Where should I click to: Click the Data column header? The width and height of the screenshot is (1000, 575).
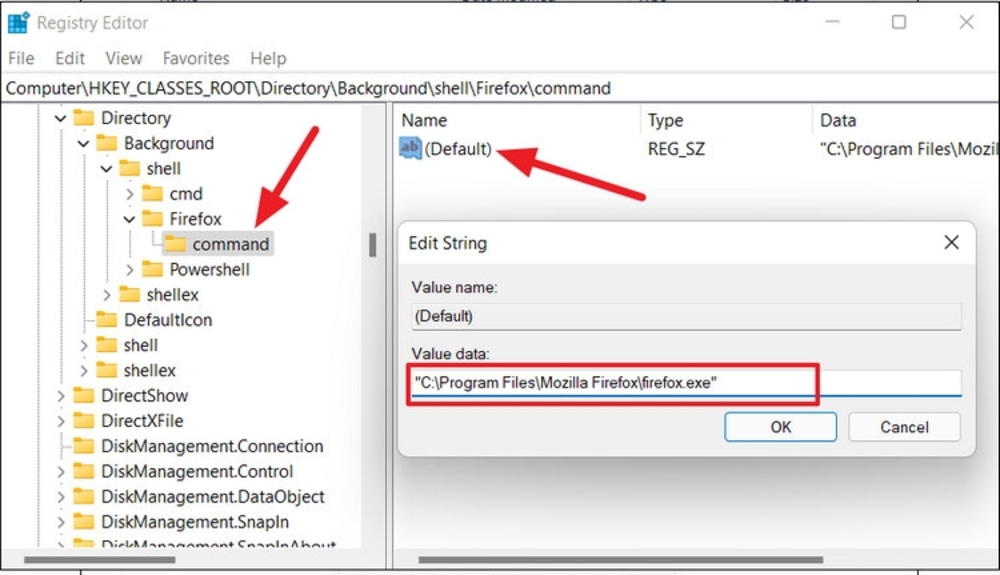pyautogui.click(x=838, y=120)
